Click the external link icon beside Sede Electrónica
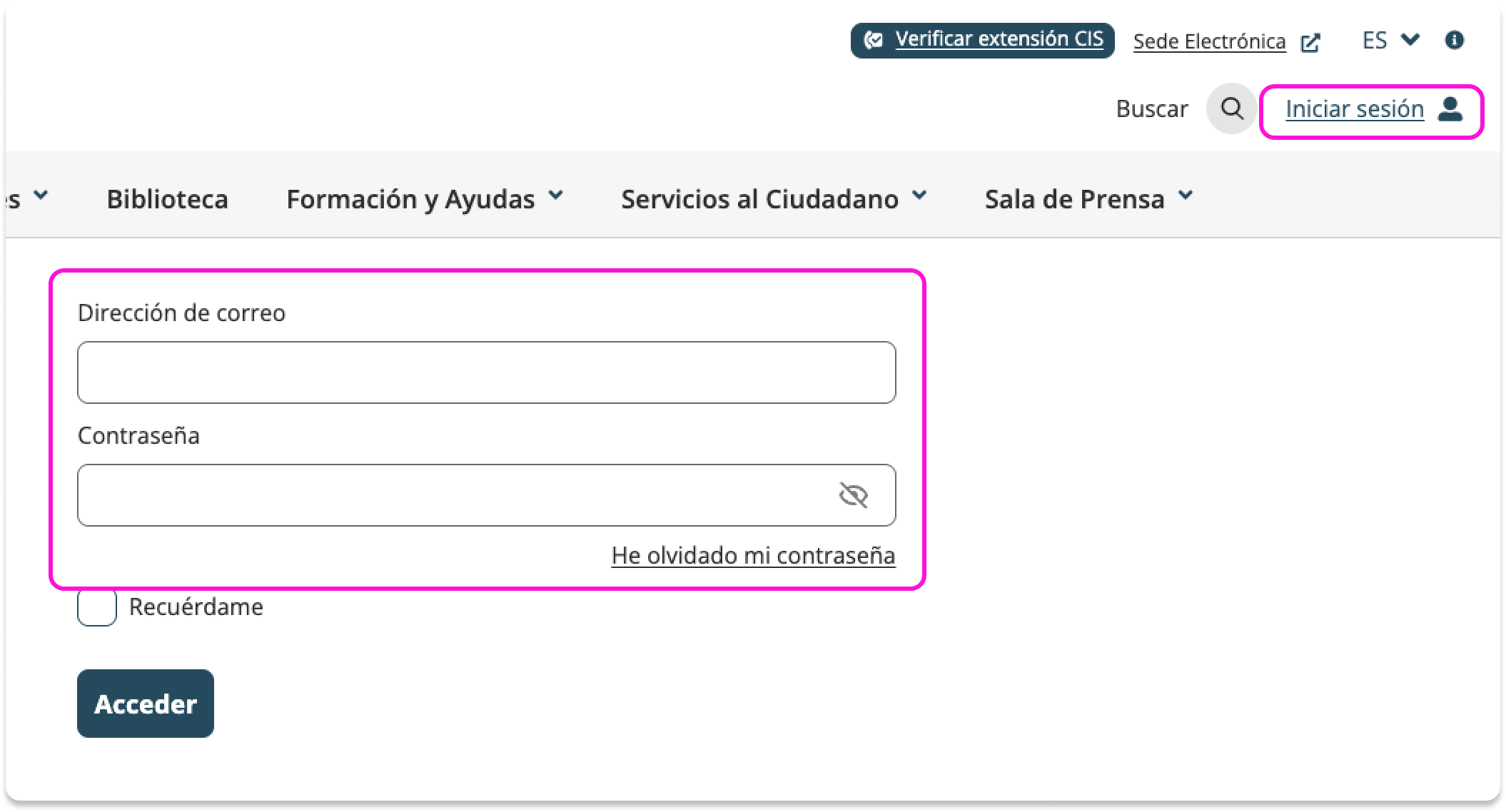This screenshot has height=812, width=1506. coord(1310,43)
